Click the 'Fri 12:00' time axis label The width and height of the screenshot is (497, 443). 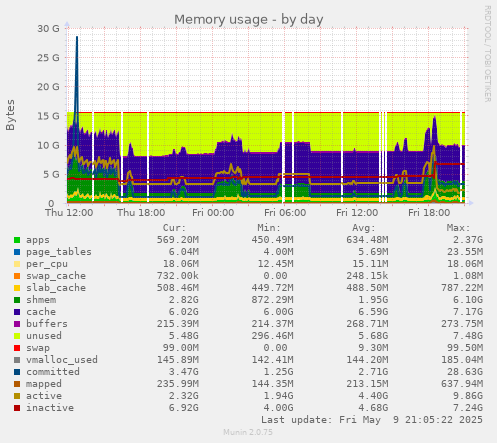tap(357, 213)
